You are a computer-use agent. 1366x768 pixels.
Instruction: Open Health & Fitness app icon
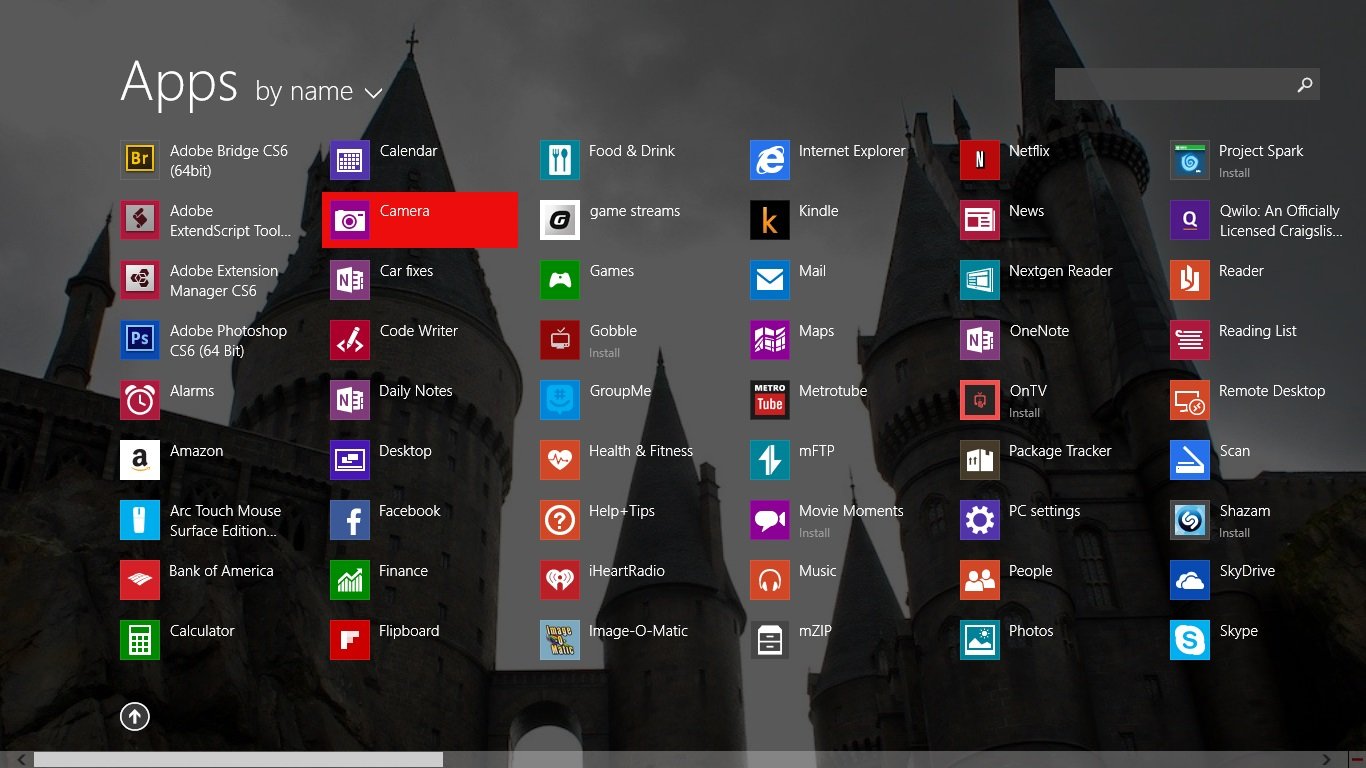[560, 460]
